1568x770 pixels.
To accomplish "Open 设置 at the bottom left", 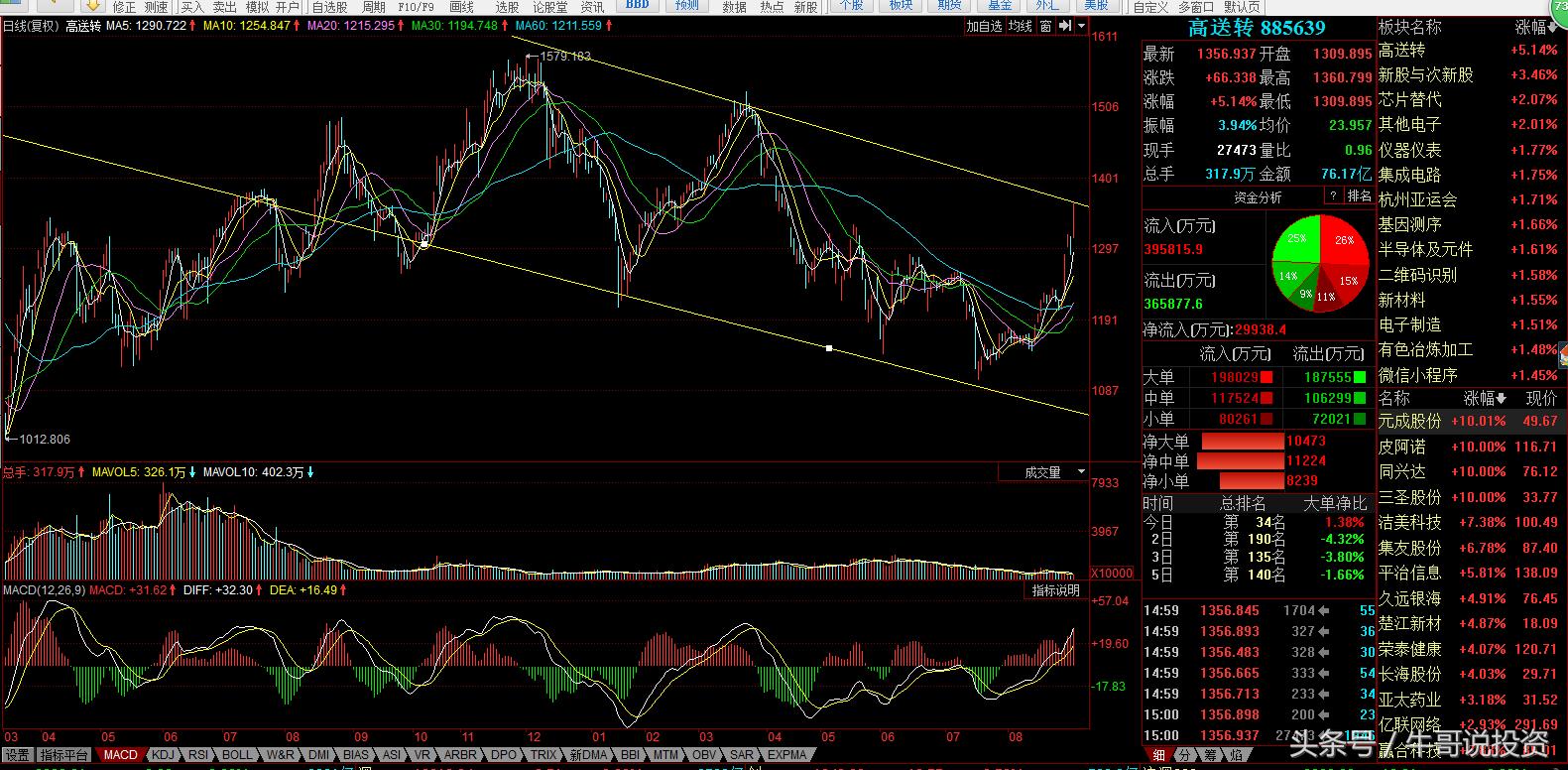I will click(17, 755).
